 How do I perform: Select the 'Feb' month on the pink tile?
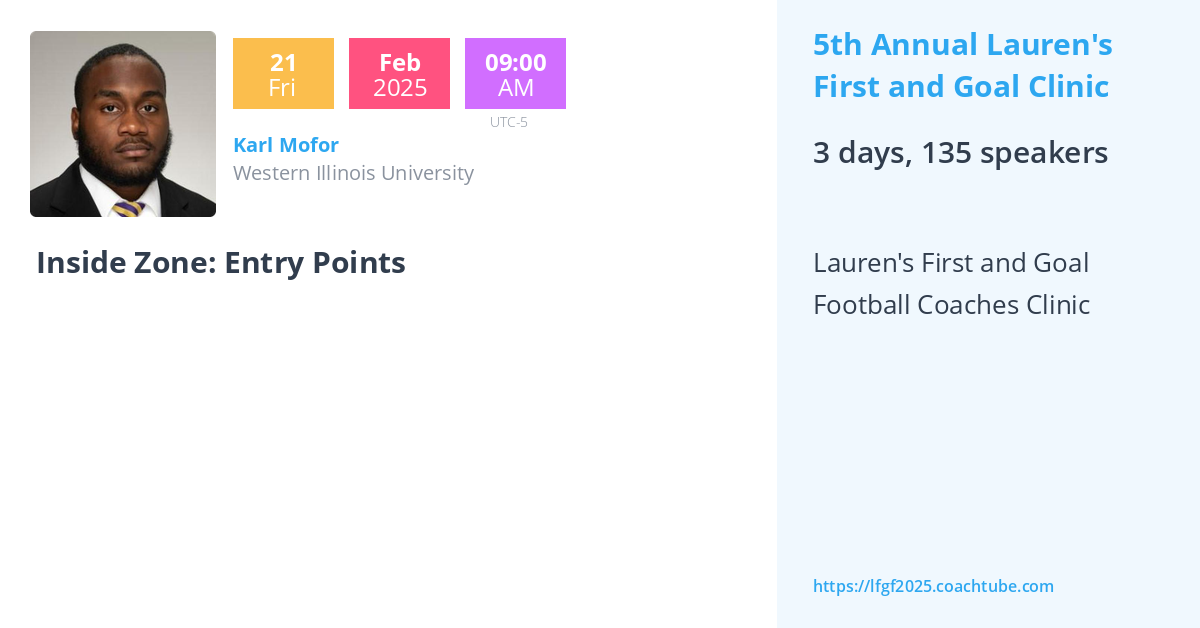click(399, 62)
